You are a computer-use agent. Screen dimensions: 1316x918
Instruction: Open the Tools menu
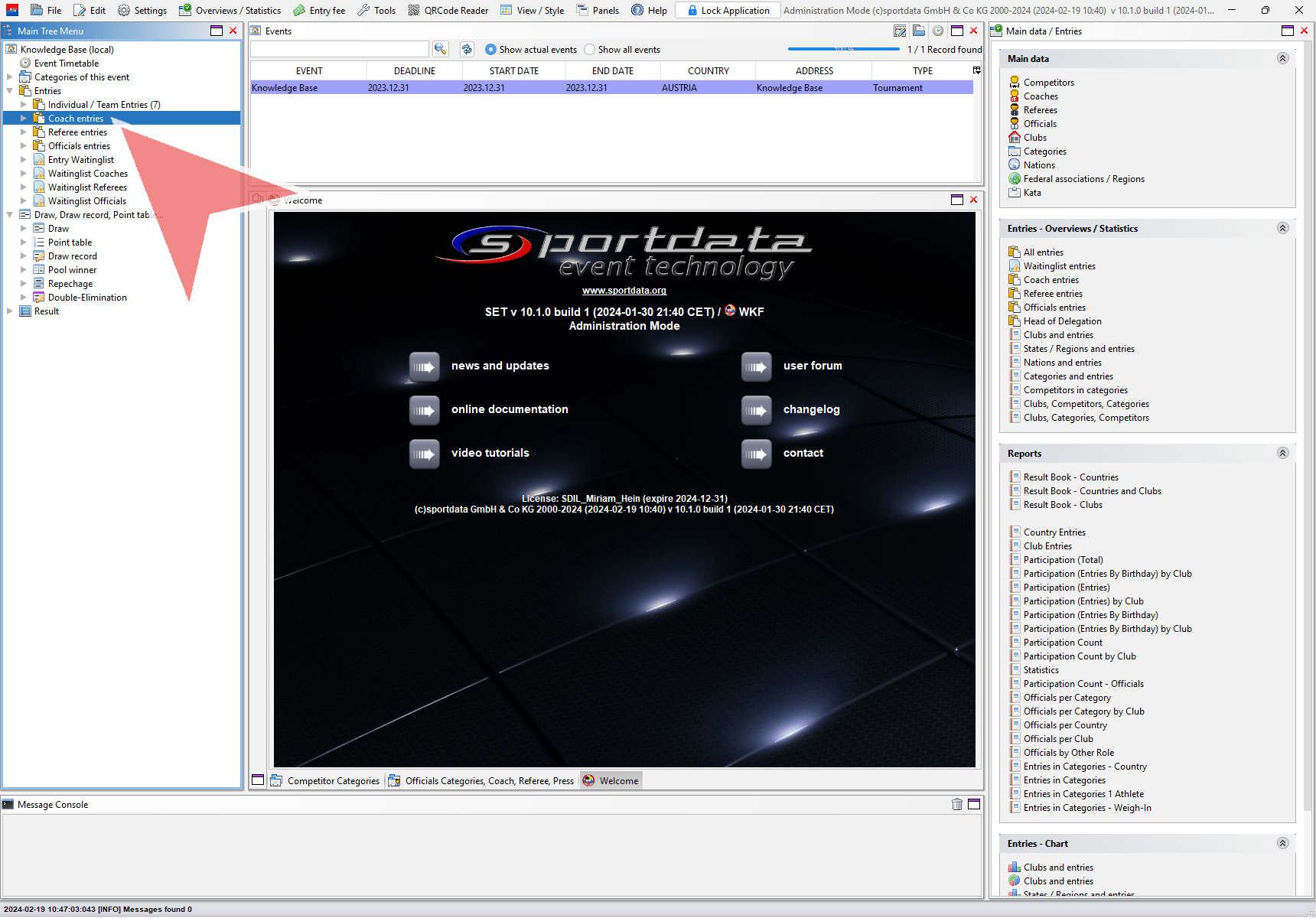click(376, 11)
